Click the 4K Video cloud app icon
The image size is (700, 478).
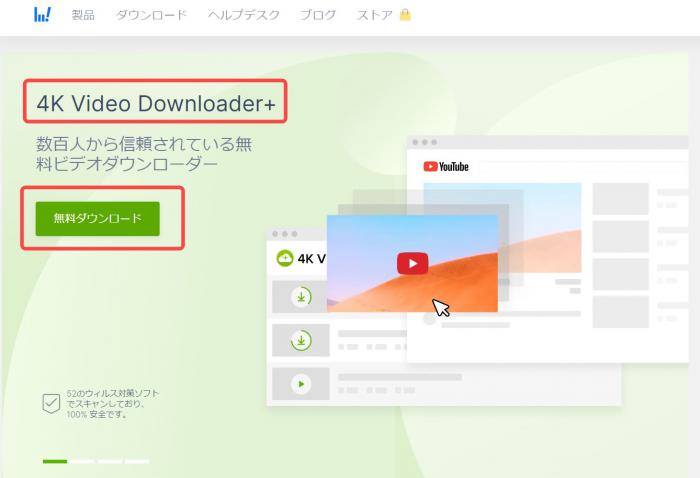[285, 258]
